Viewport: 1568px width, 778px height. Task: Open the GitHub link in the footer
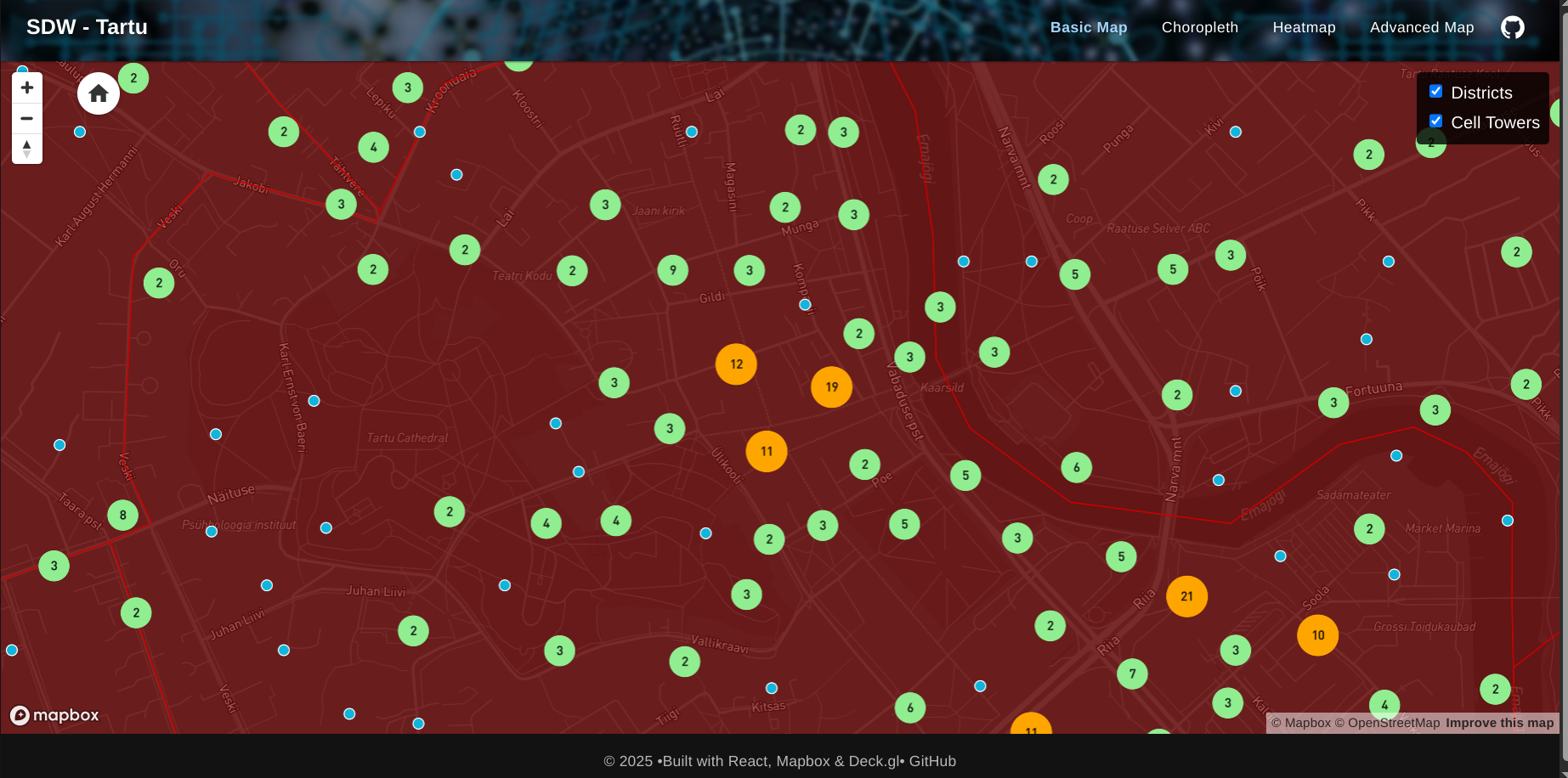(x=932, y=761)
